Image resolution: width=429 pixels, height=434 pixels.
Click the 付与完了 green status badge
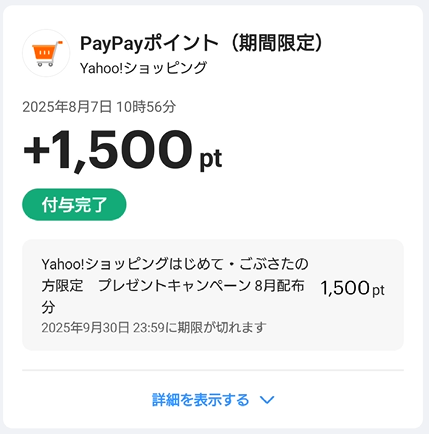point(74,204)
